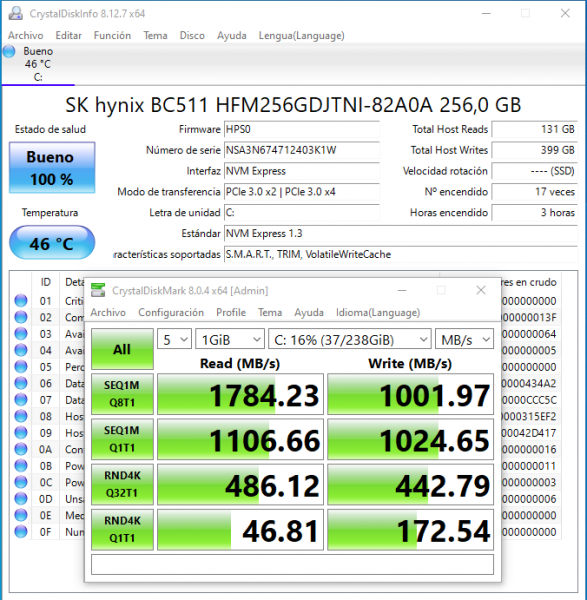The height and width of the screenshot is (600, 587).
Task: Click status orb for attribute 0A
Action: pos(21,449)
